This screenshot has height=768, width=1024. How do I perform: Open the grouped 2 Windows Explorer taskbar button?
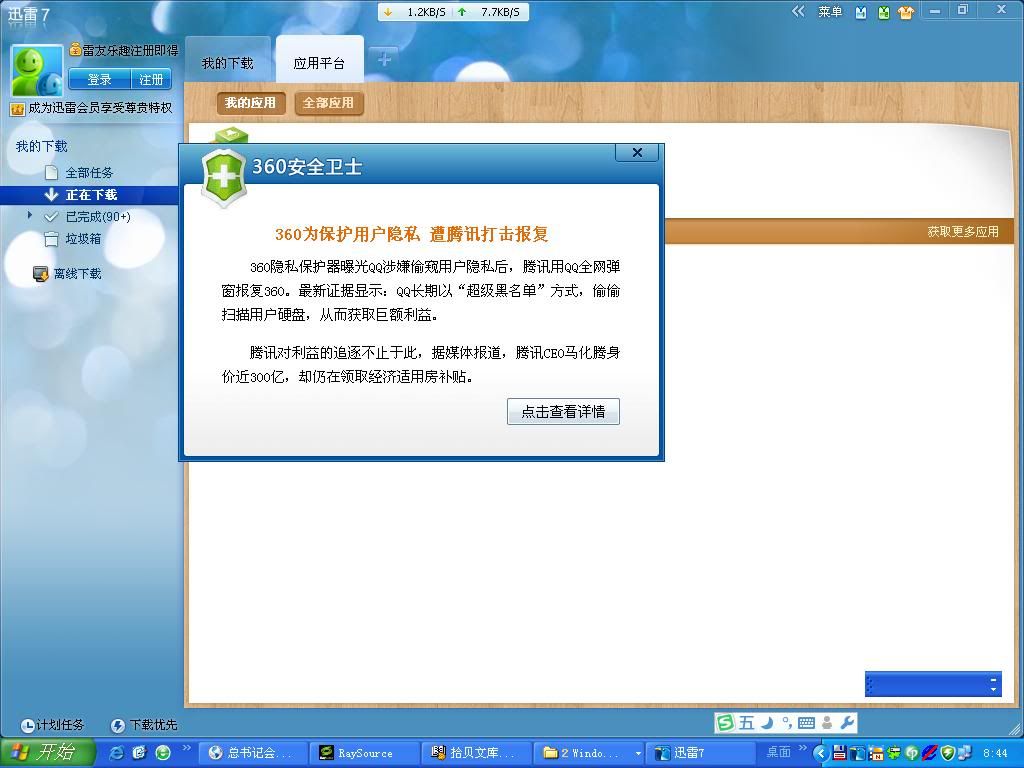tap(588, 753)
